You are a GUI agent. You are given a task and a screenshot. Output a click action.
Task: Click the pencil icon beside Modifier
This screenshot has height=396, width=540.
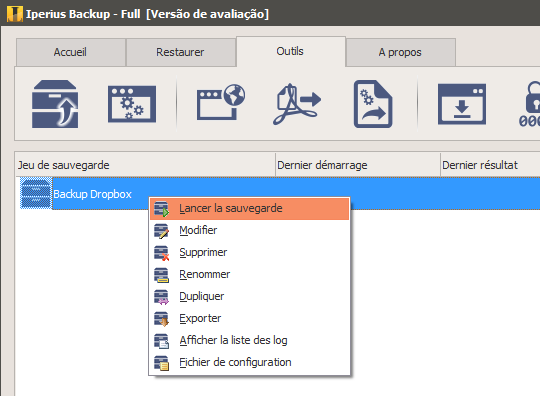(161, 231)
